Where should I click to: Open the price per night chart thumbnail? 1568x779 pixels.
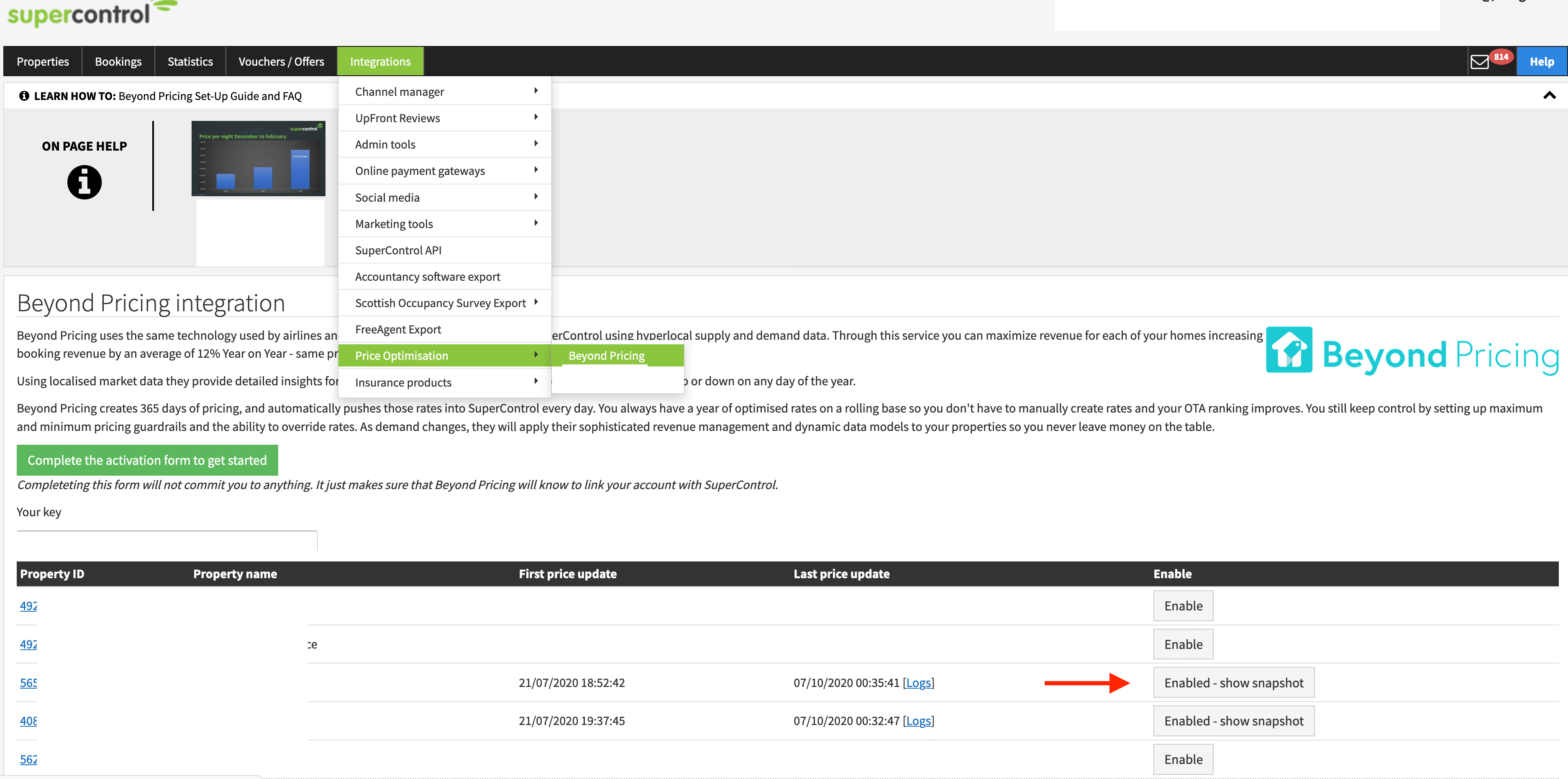click(x=258, y=158)
